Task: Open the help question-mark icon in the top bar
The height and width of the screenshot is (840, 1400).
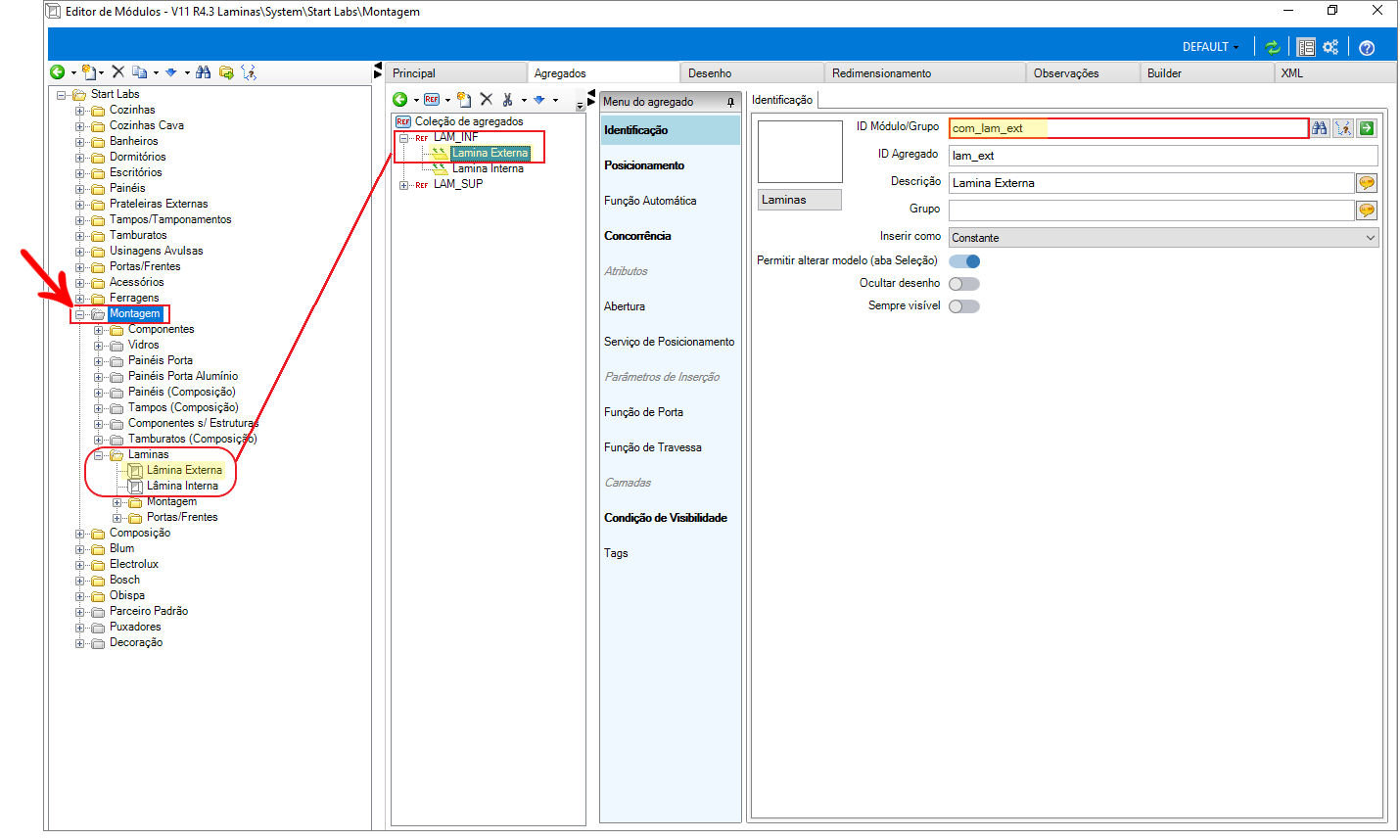Action: coord(1367,47)
